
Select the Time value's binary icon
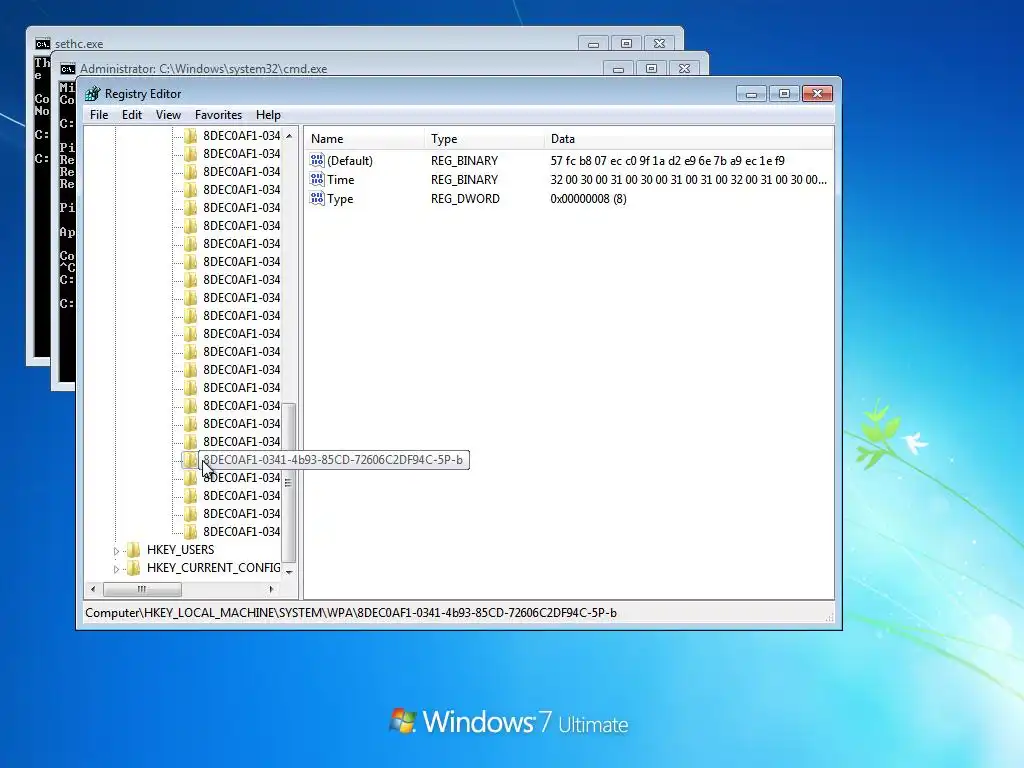click(317, 179)
